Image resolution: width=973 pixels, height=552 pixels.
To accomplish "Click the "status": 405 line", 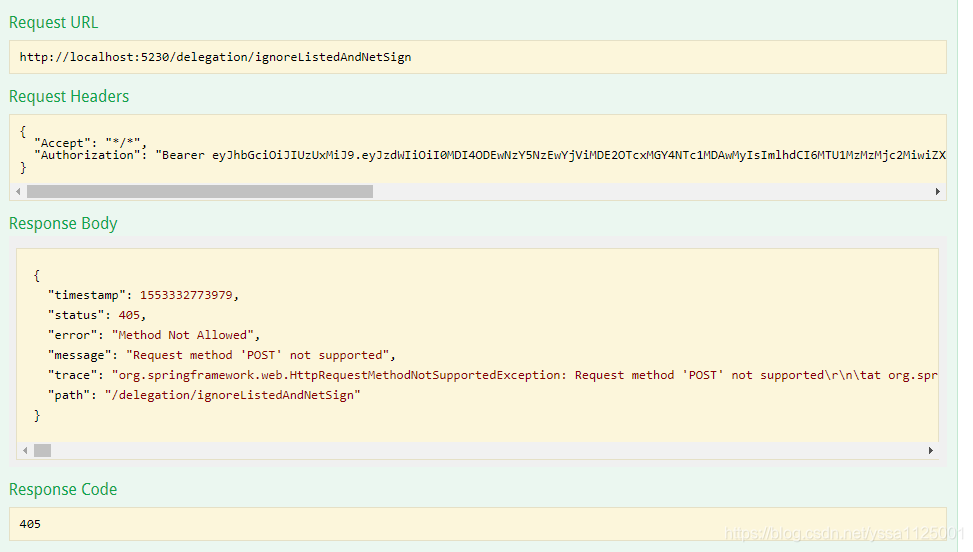I will 97,315.
